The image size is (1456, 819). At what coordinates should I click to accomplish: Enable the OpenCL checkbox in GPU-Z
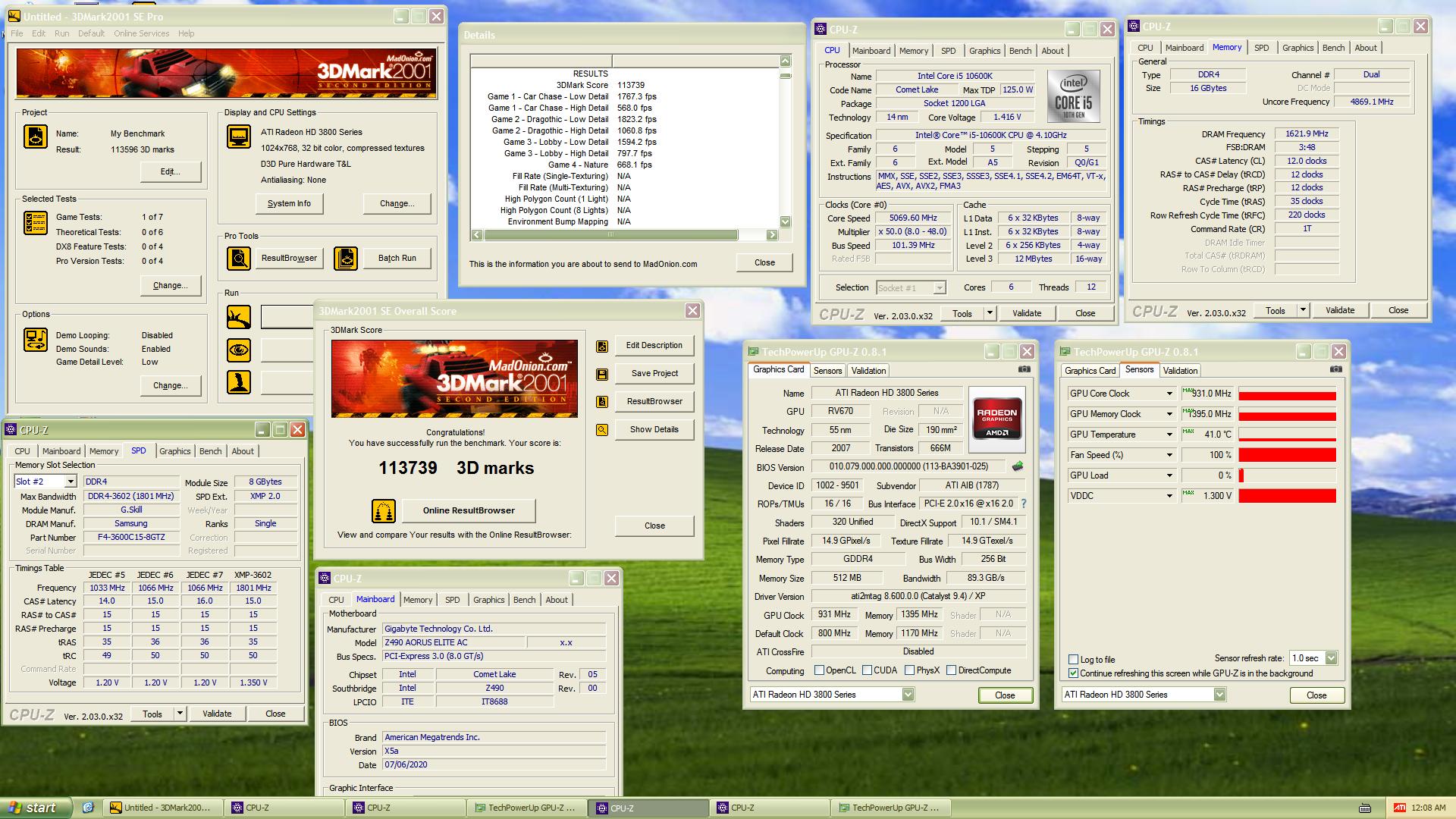pyautogui.click(x=819, y=670)
